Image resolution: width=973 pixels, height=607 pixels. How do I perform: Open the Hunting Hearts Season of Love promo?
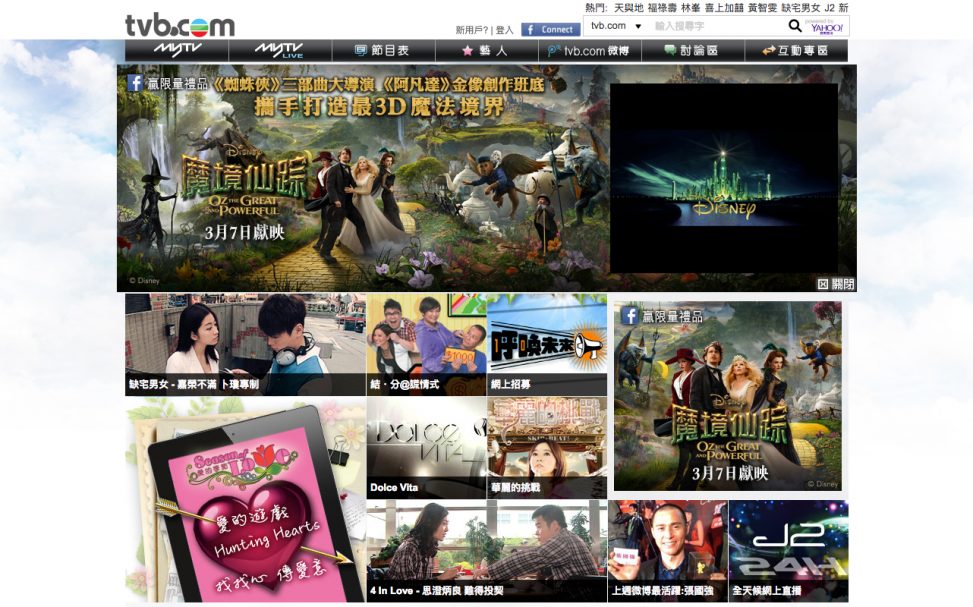(x=245, y=500)
